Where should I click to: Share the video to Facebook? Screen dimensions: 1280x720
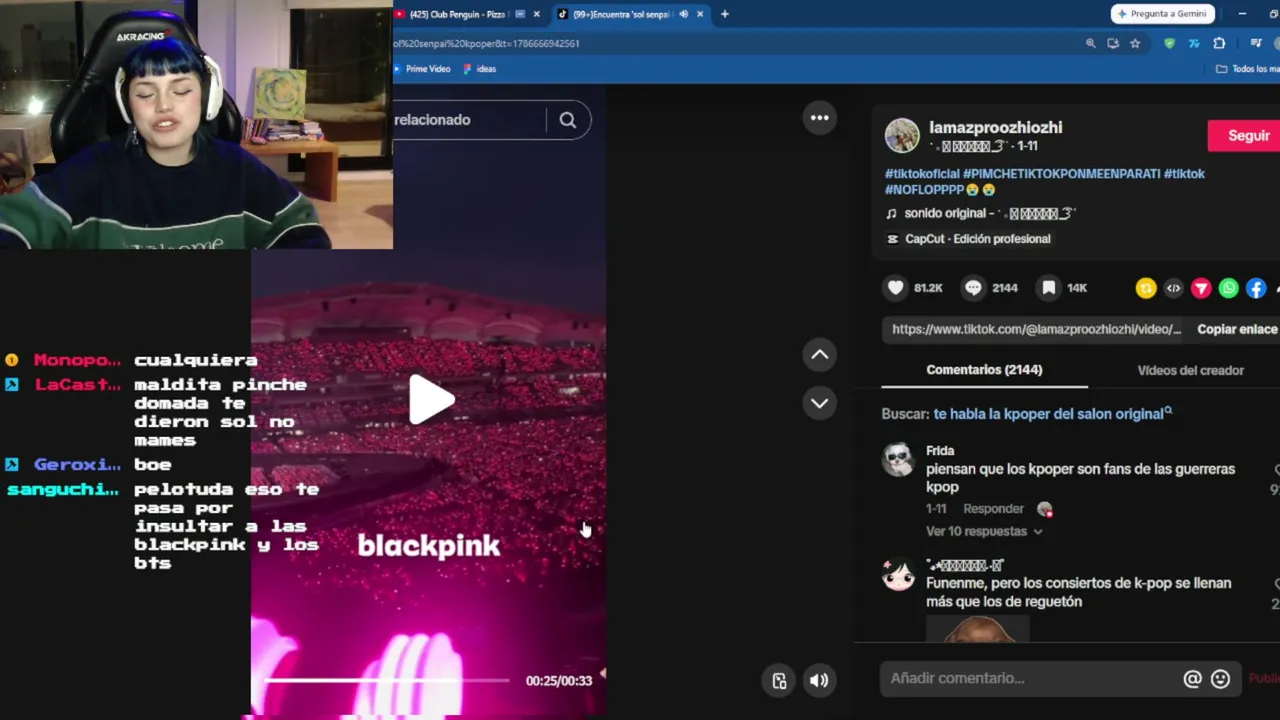click(1256, 288)
